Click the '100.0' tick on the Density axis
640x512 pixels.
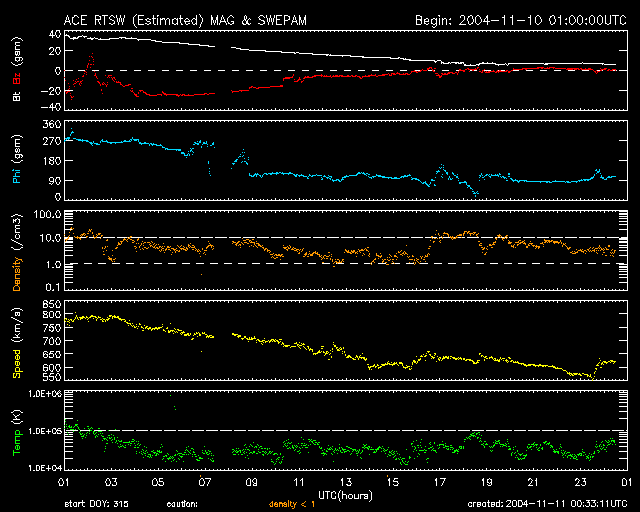(x=48, y=214)
